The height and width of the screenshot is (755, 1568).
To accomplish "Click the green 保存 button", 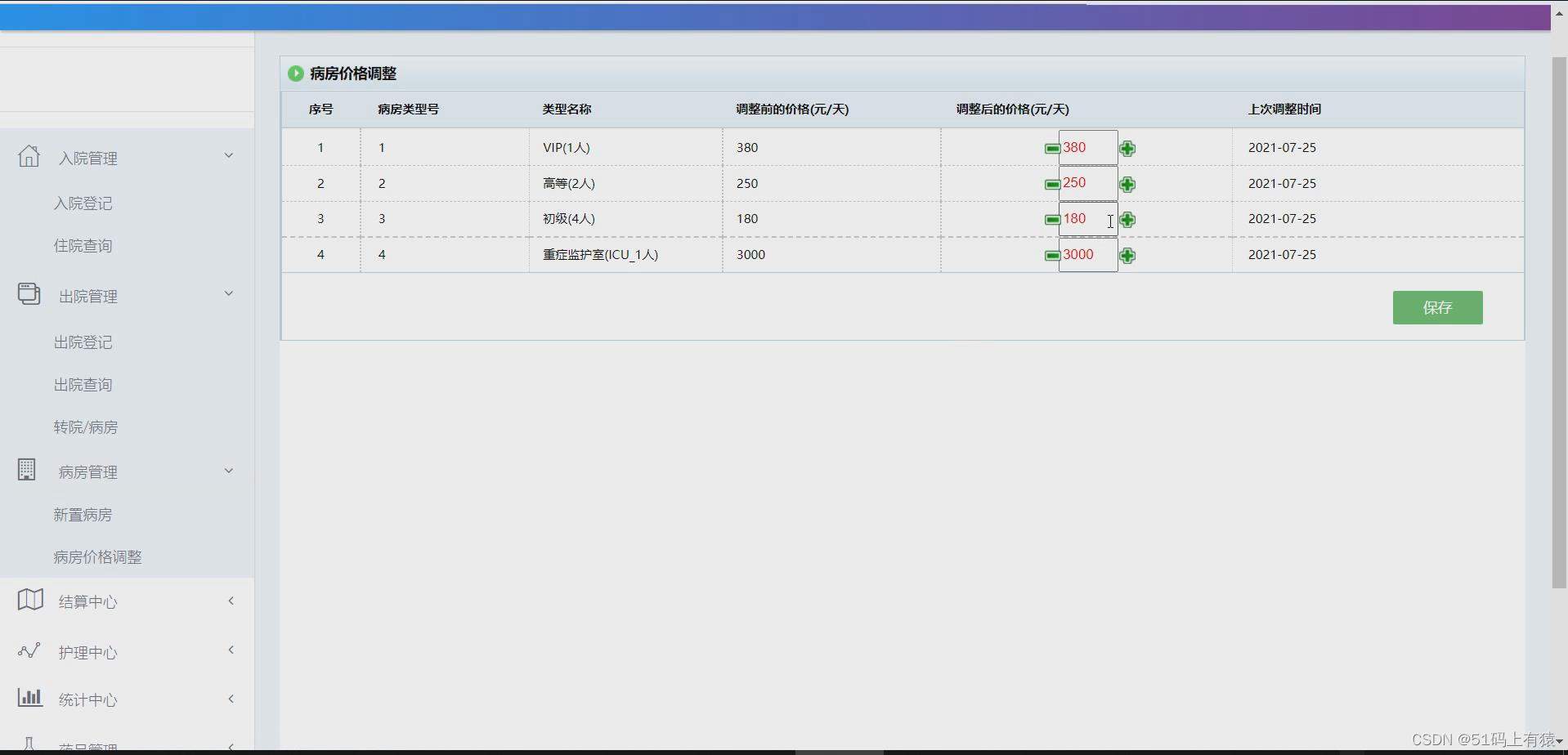I will tap(1437, 307).
